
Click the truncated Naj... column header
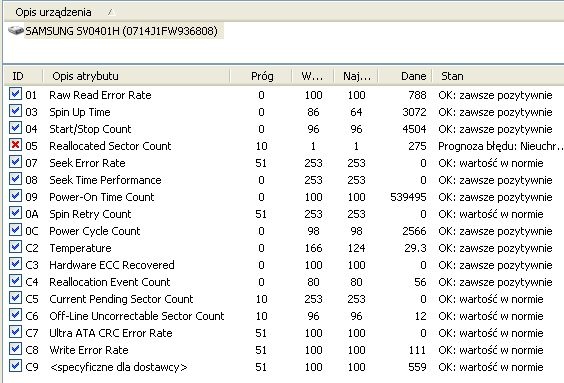[x=357, y=76]
